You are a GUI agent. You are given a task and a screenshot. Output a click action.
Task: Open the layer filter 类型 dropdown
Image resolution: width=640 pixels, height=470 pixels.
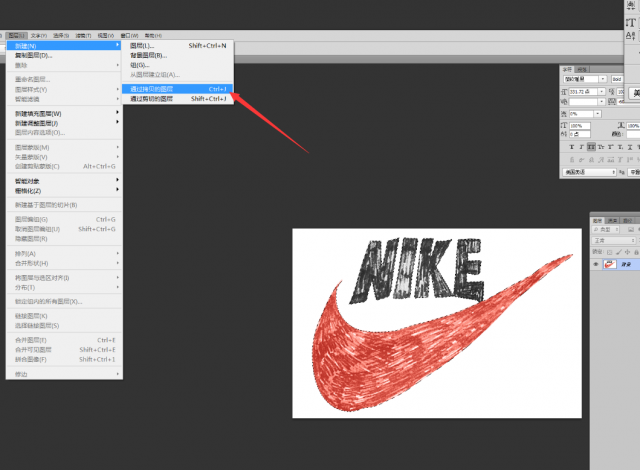click(x=606, y=229)
